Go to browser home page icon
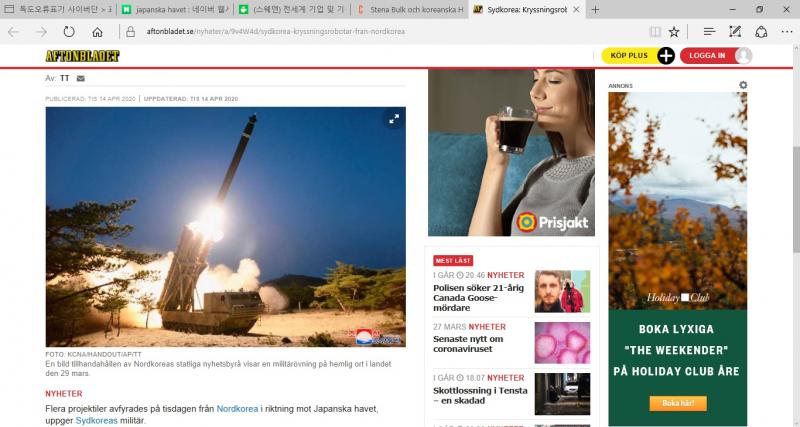The height and width of the screenshot is (427, 800). [x=96, y=32]
